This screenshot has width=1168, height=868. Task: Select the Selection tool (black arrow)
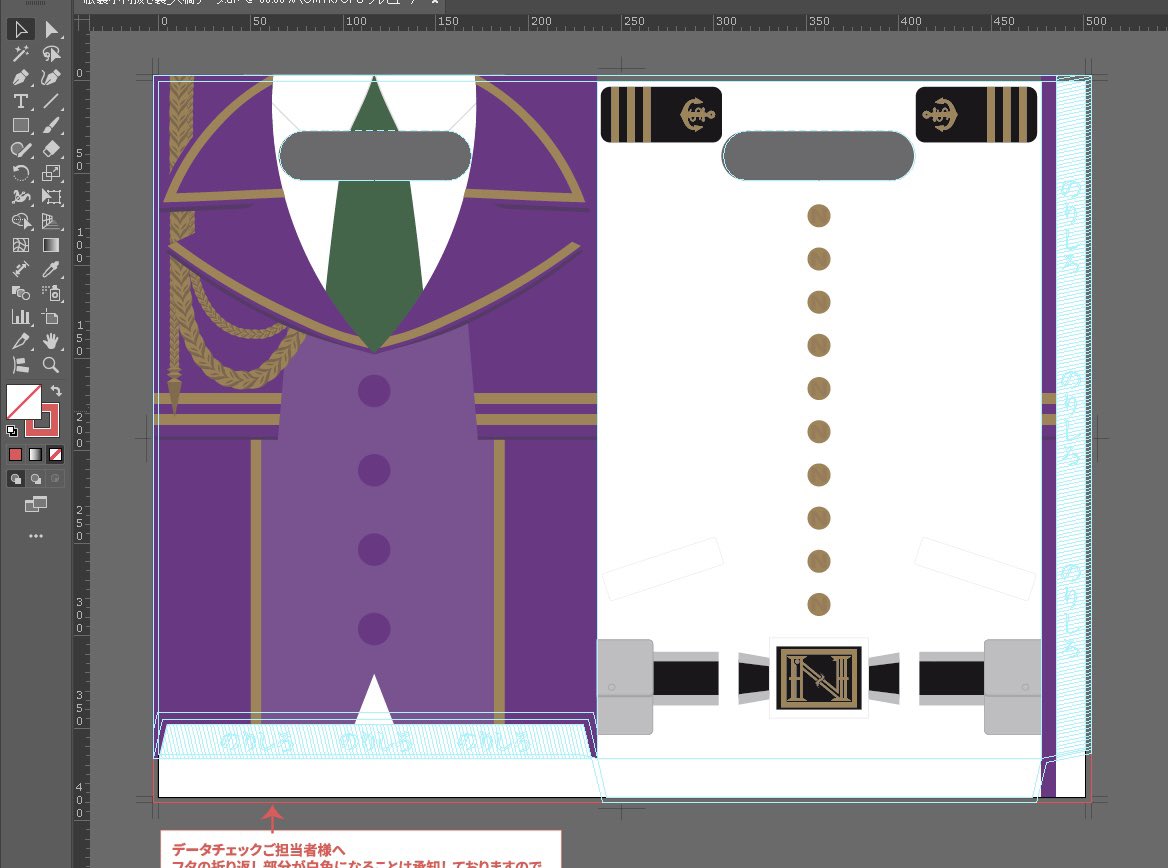[21, 30]
